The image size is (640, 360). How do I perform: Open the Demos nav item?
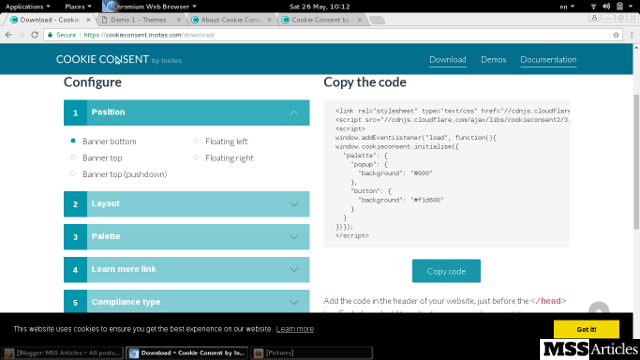493,60
